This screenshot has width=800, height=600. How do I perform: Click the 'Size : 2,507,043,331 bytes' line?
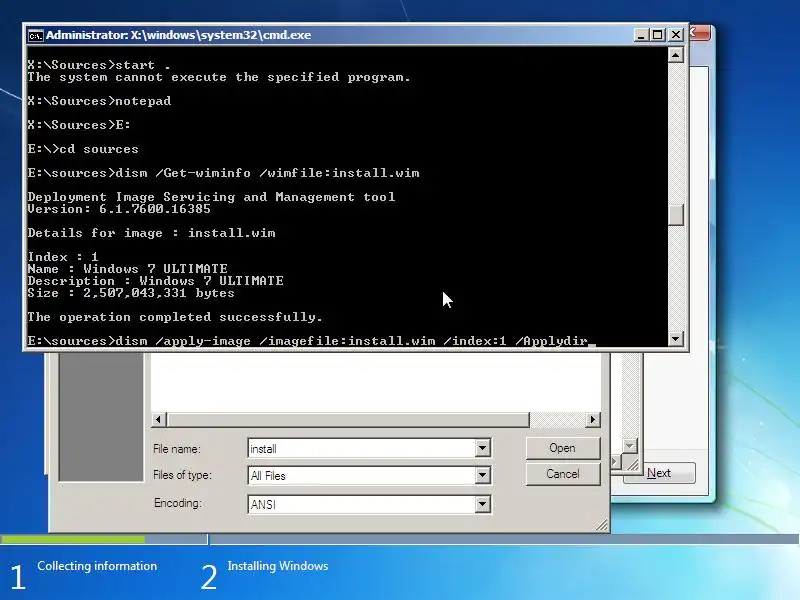tap(131, 293)
